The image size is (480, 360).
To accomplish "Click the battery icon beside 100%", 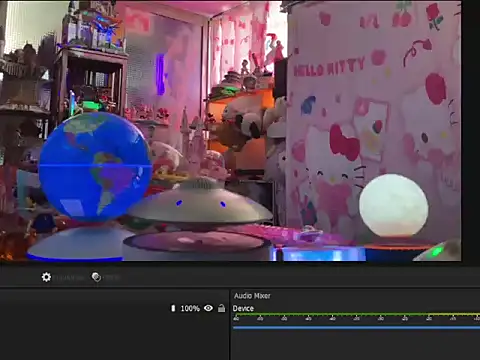I will (173, 308).
